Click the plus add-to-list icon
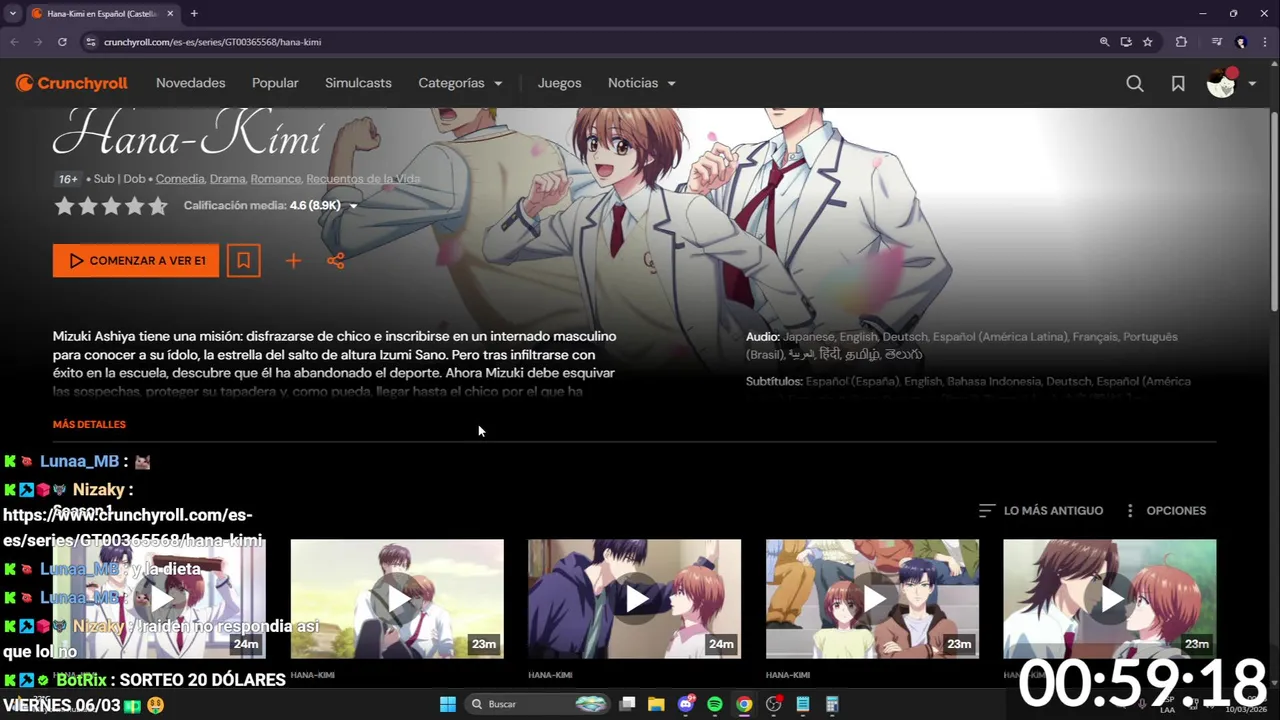The width and height of the screenshot is (1280, 720). 293,261
